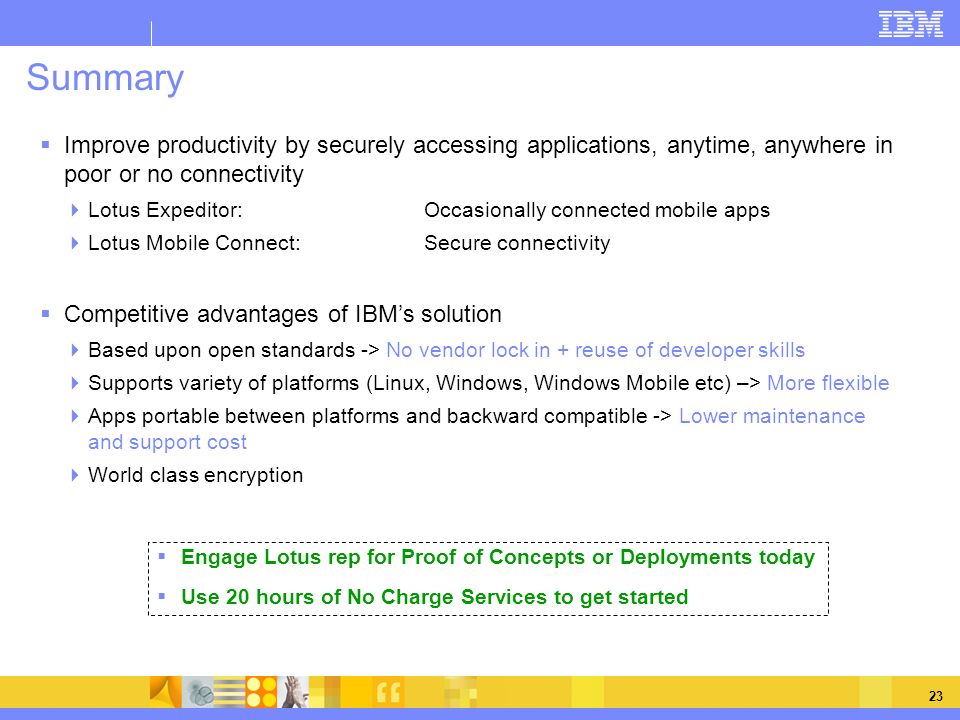The width and height of the screenshot is (960, 720).
Task: Click the "Lotus Mobile Connect:" label
Action: click(194, 243)
